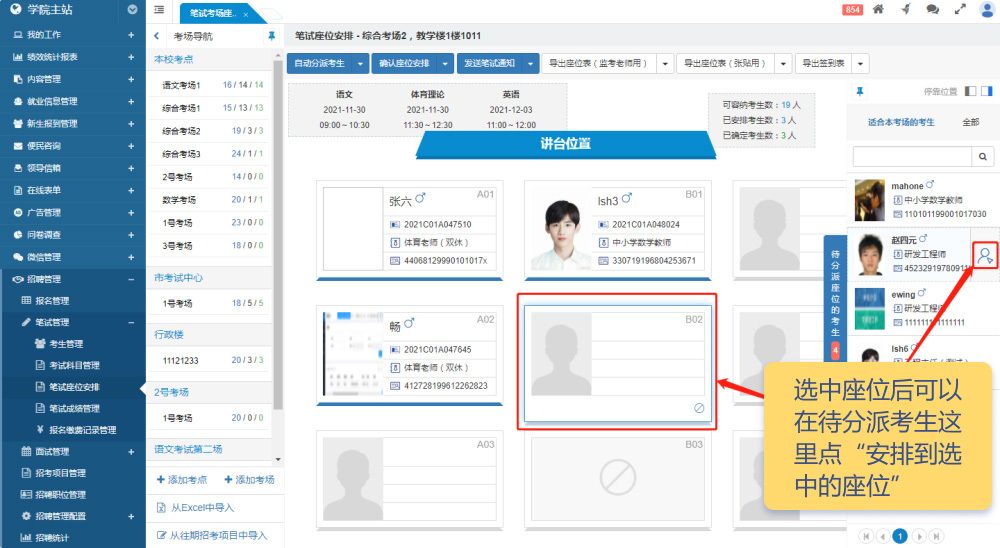The width and height of the screenshot is (1000, 548).
Task: Toggle the sidebar menu hamburger icon
Action: point(160,10)
